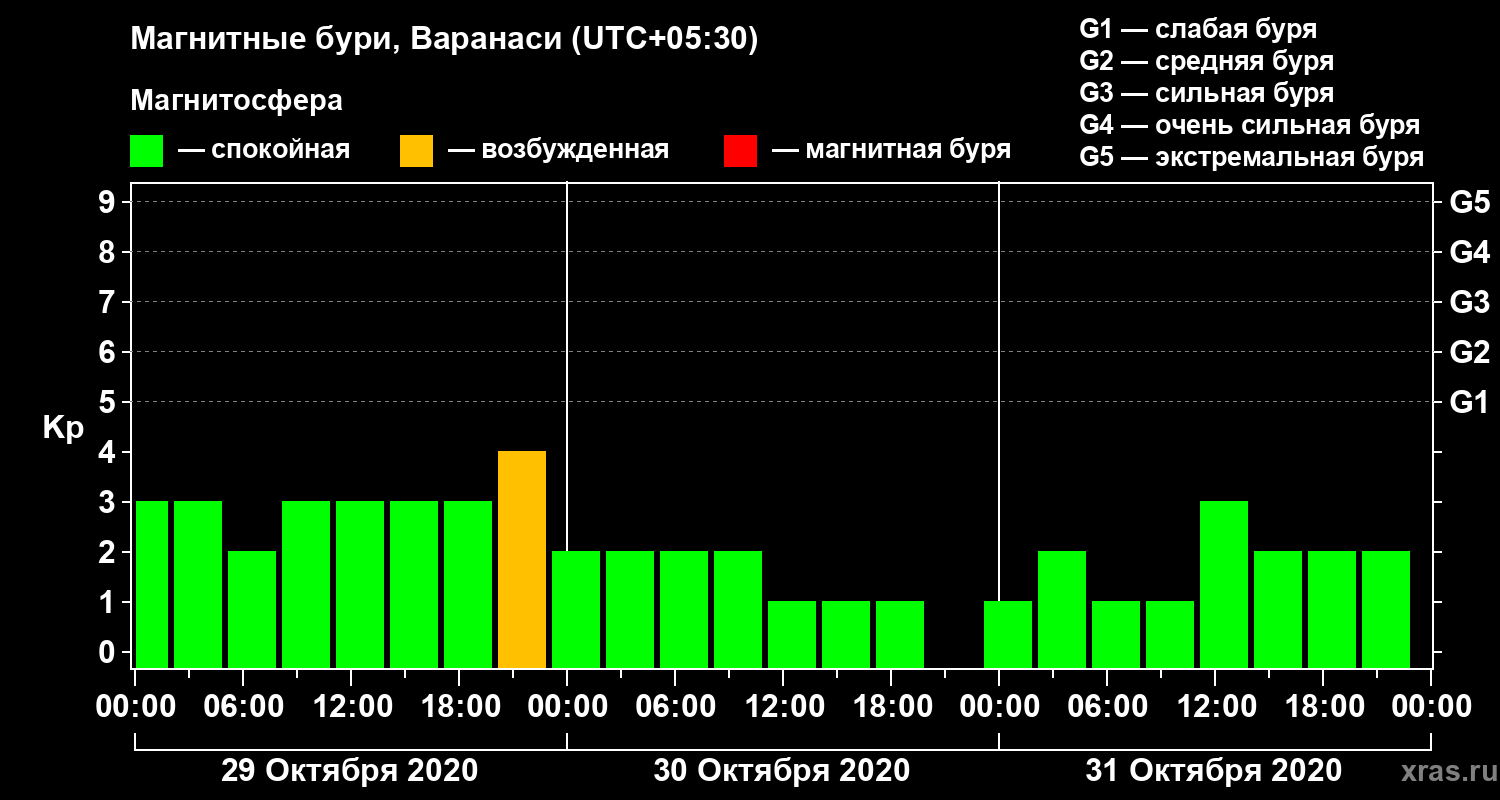Click the first green bar on 29 October

152,584
